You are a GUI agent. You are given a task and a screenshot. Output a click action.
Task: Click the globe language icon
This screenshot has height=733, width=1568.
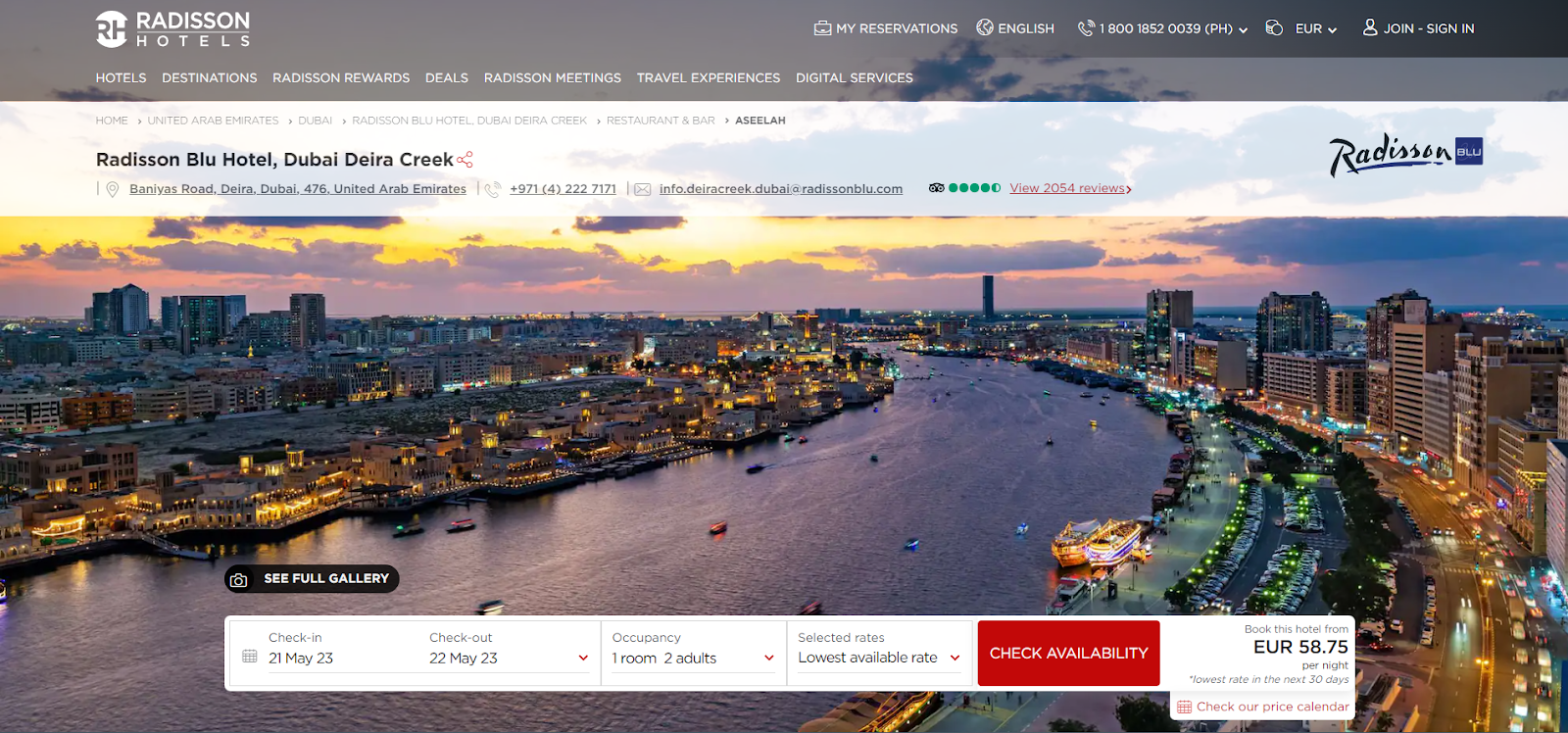point(985,27)
